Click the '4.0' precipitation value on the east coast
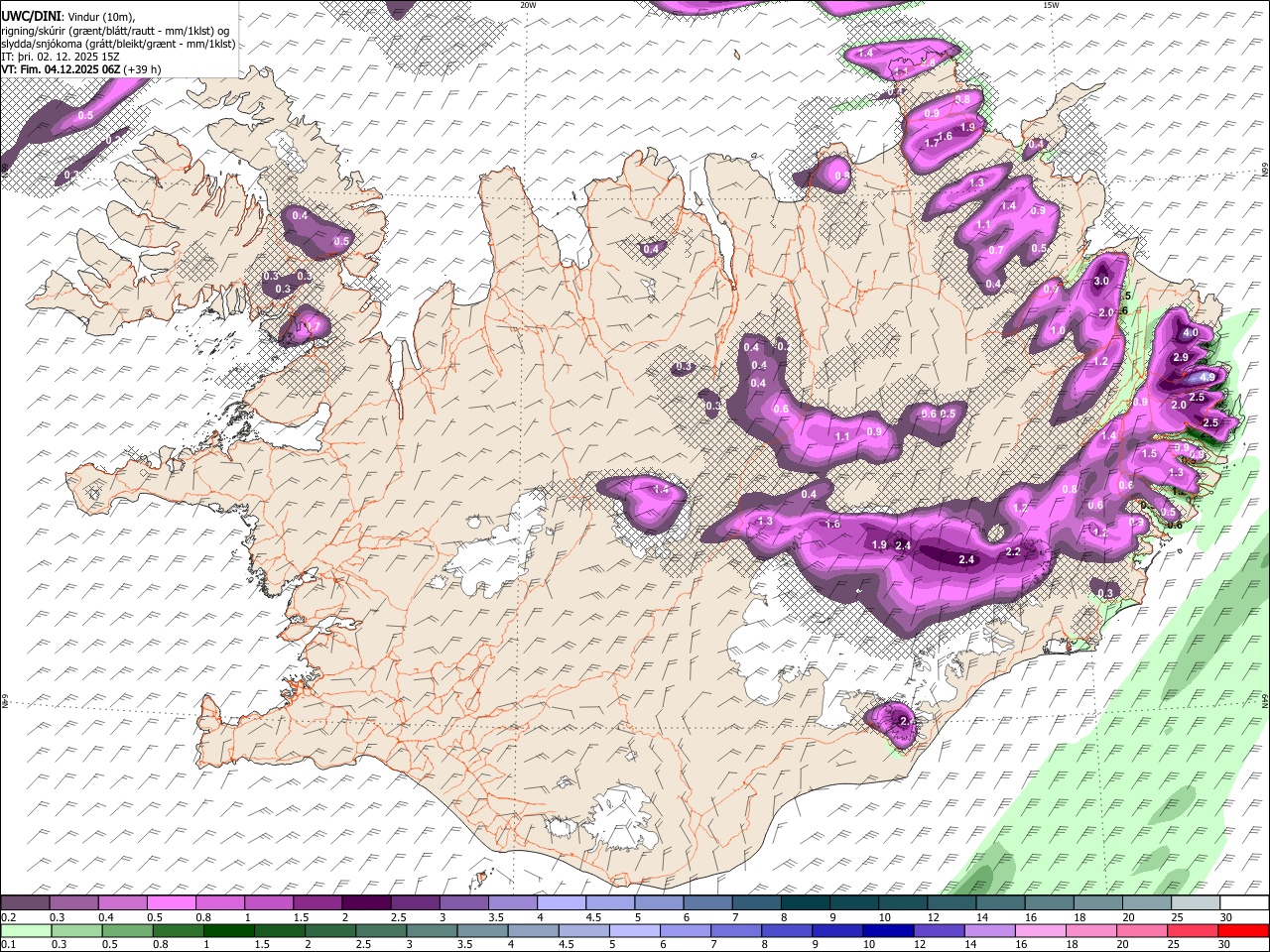1270x952 pixels. tap(1191, 333)
